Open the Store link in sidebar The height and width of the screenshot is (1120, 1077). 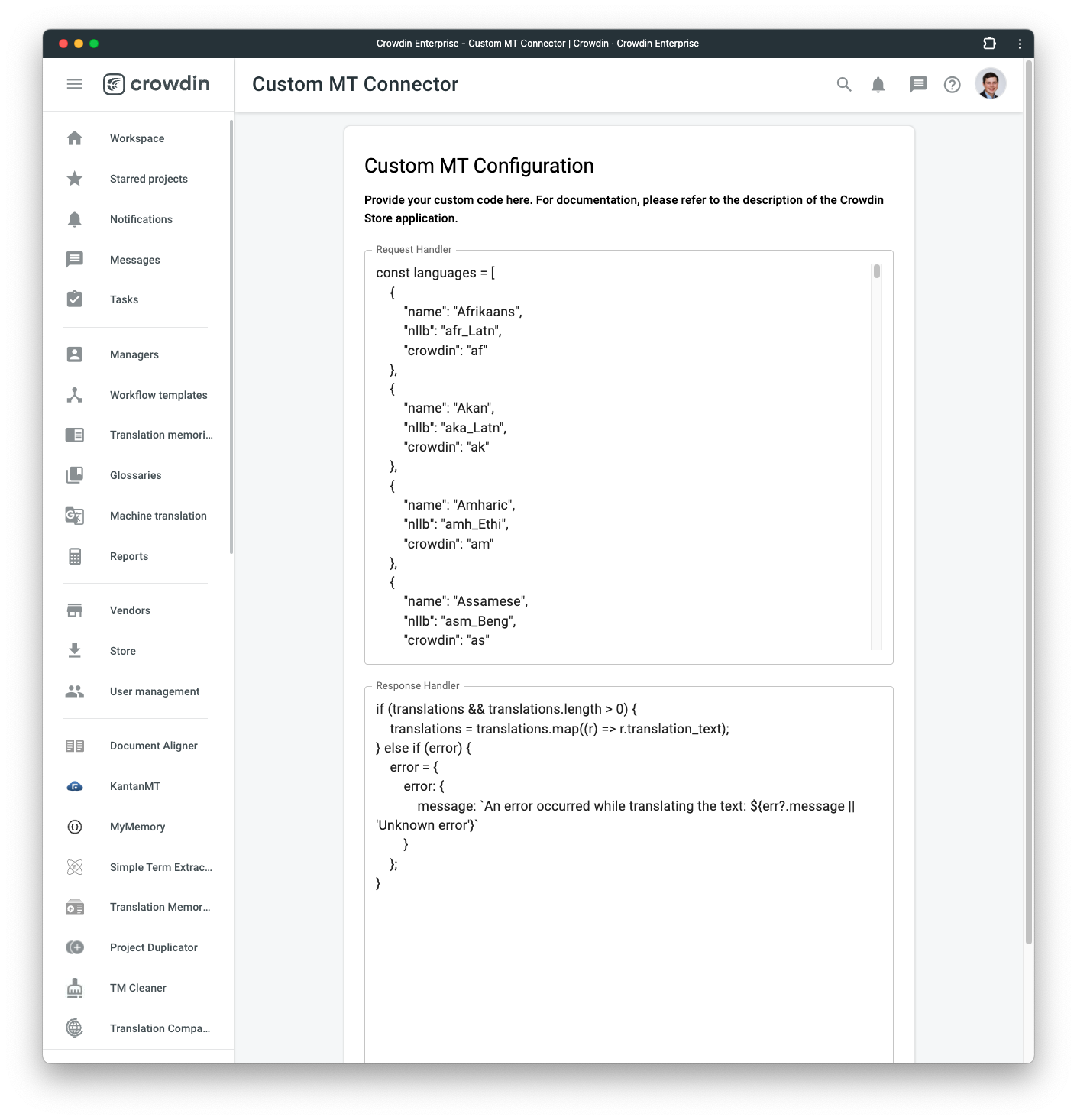point(122,651)
